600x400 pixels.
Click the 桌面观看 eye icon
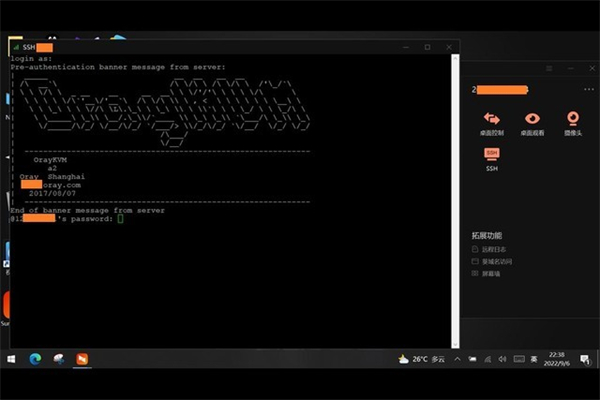click(532, 122)
